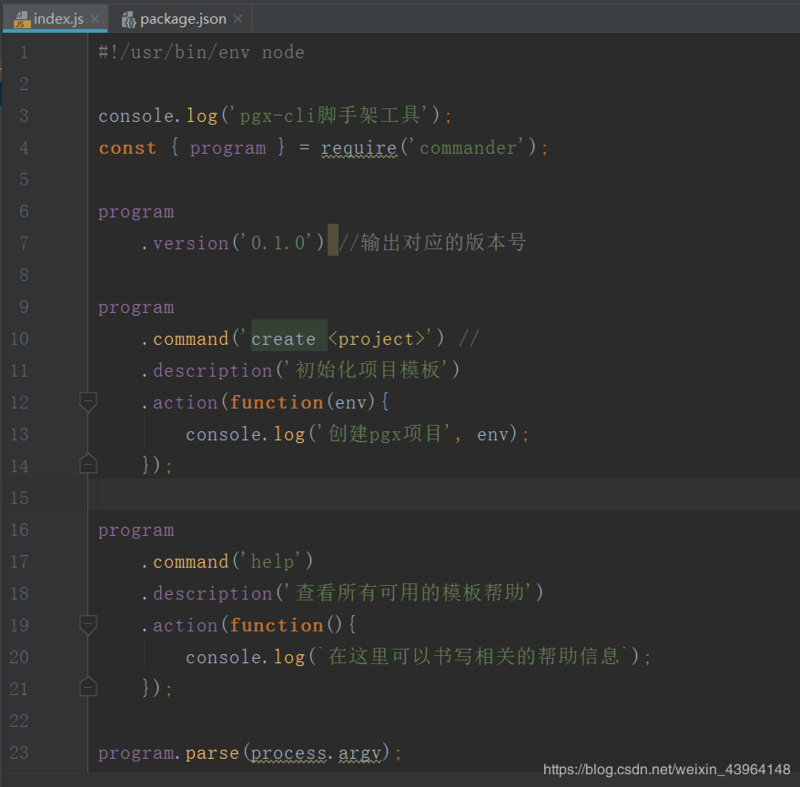
Task: Click 'program.parse' on line 23
Action: pos(168,753)
